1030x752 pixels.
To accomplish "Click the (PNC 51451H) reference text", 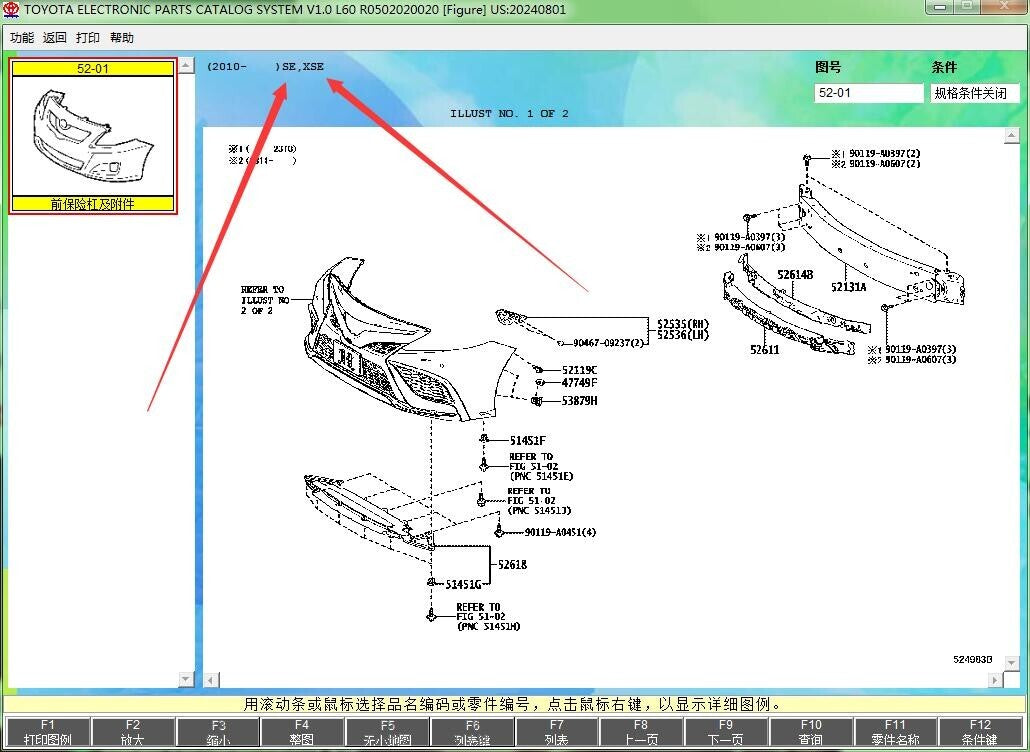I will coord(488,627).
